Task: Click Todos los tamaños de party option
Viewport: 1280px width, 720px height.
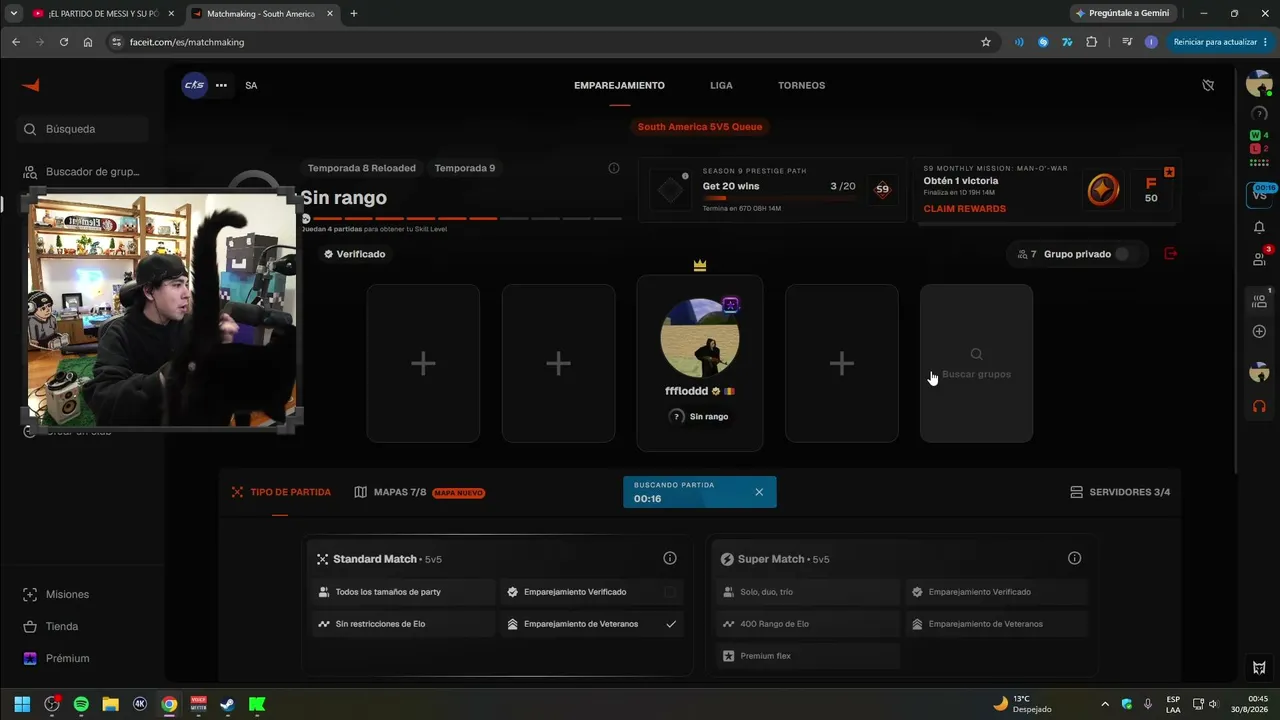Action: tap(403, 592)
